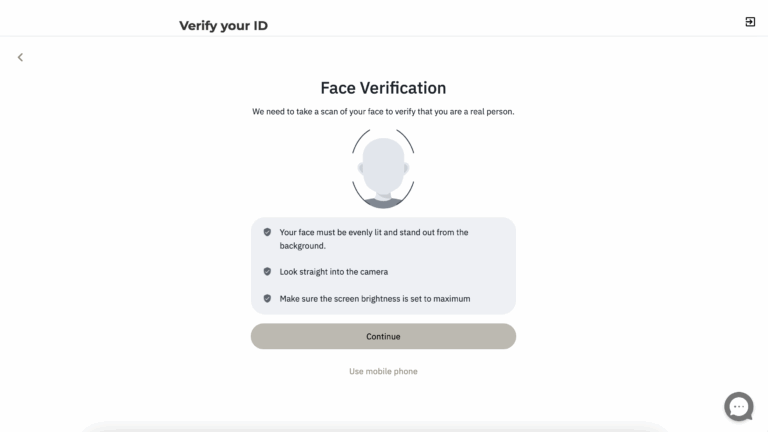The image size is (768, 432).
Task: Click the exit icon in the header
Action: point(750,22)
